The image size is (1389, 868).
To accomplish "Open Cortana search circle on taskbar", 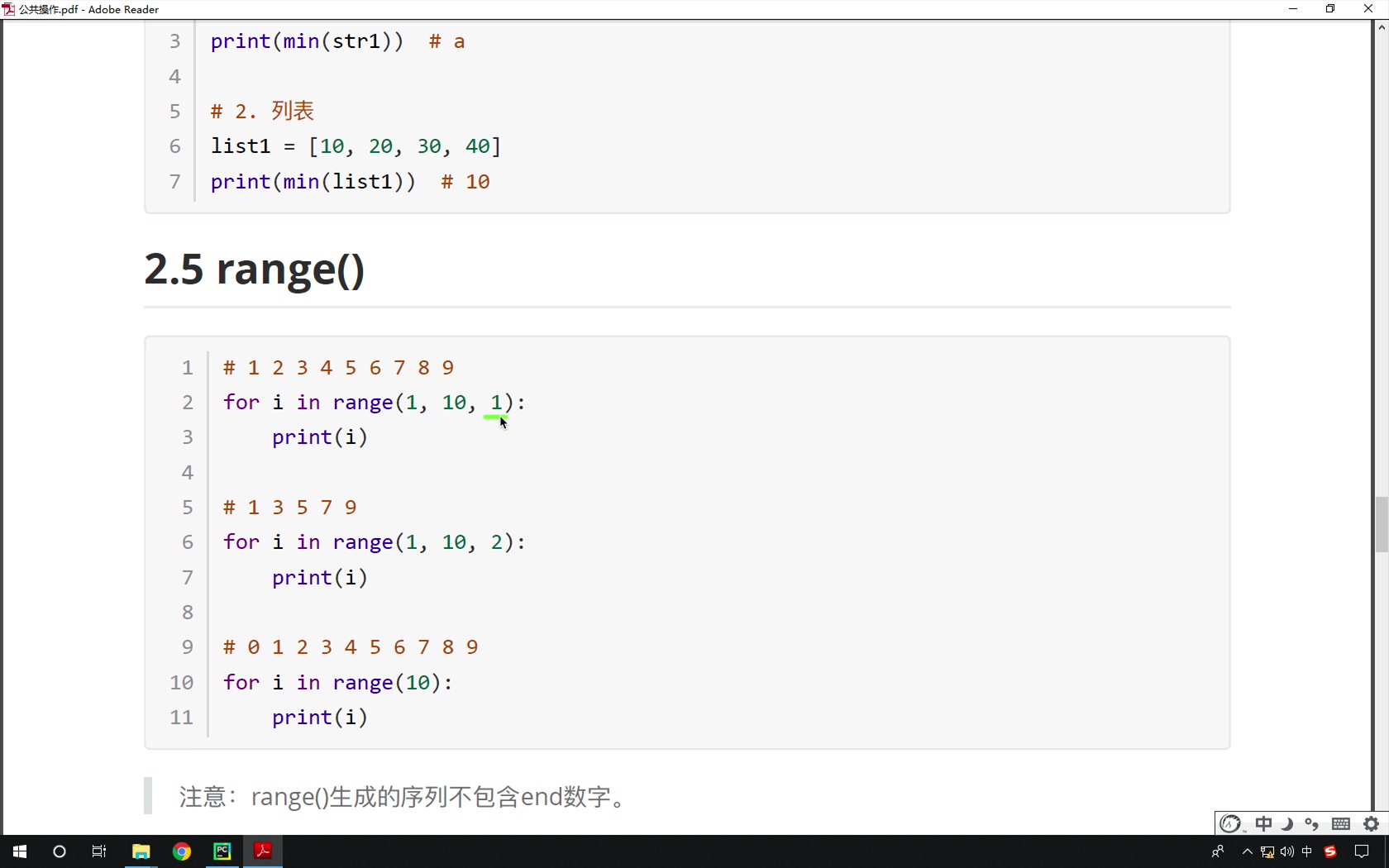I will click(x=60, y=851).
